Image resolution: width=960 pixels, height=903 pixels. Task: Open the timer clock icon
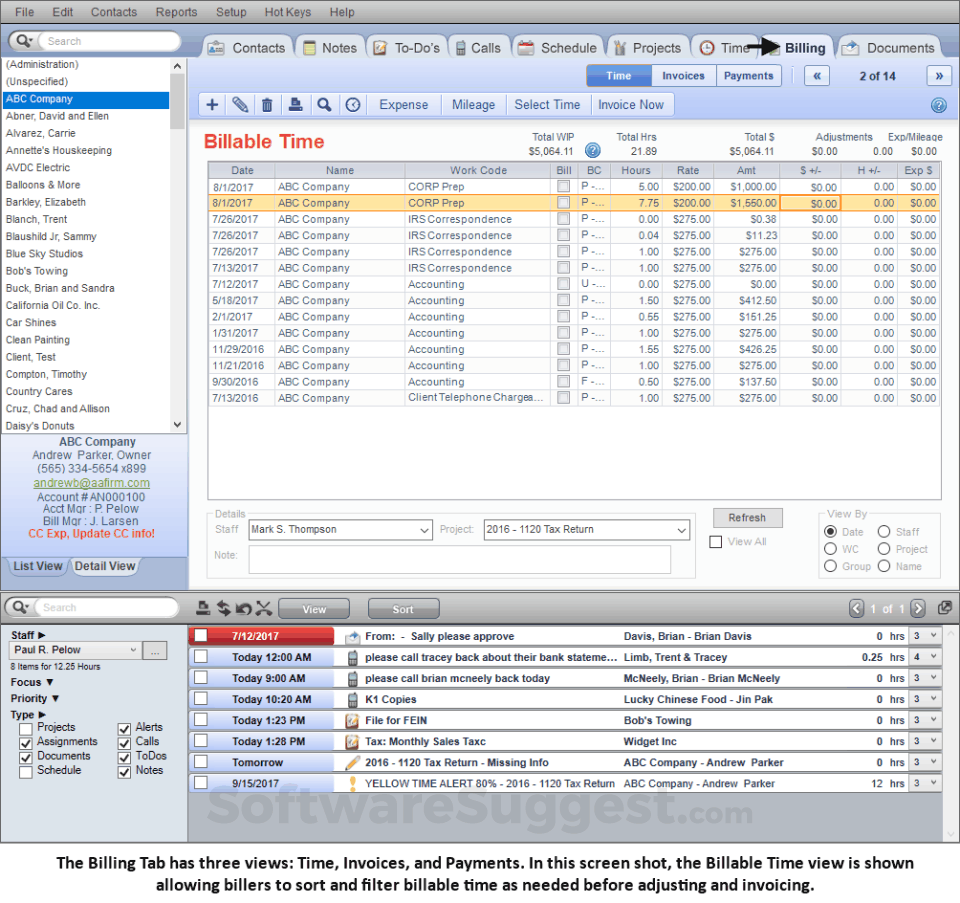pyautogui.click(x=352, y=104)
